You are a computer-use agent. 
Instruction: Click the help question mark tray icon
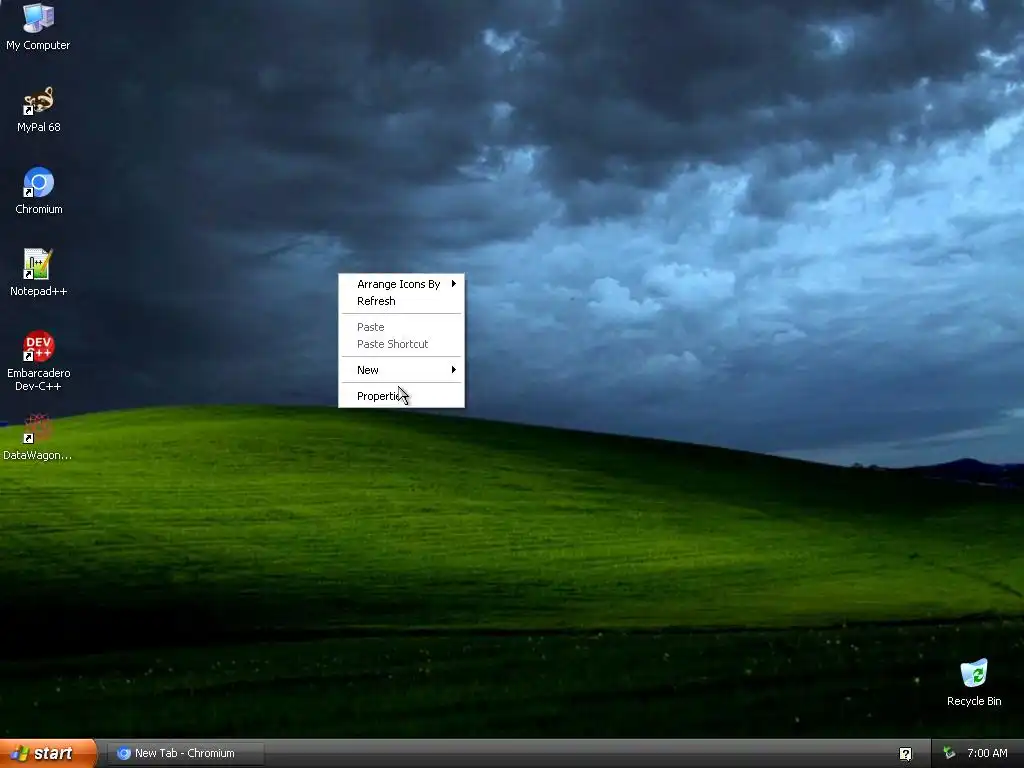[x=905, y=754]
